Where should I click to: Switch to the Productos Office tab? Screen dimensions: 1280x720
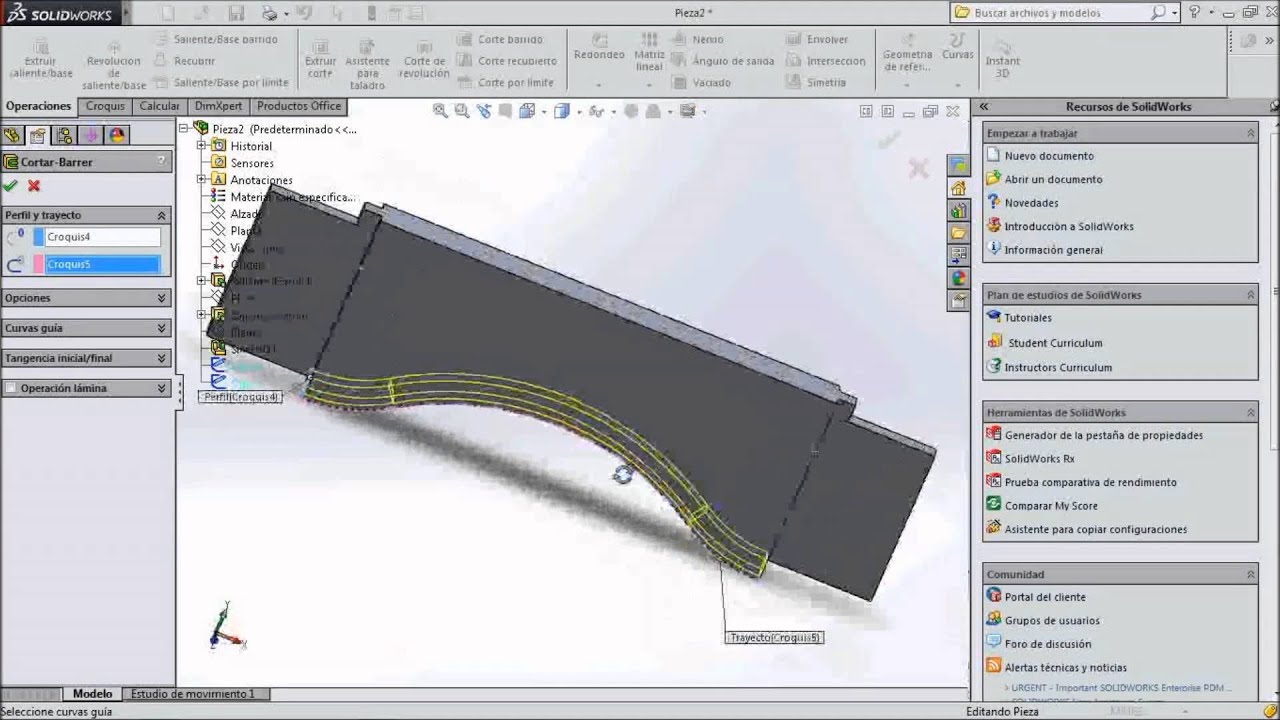click(298, 106)
